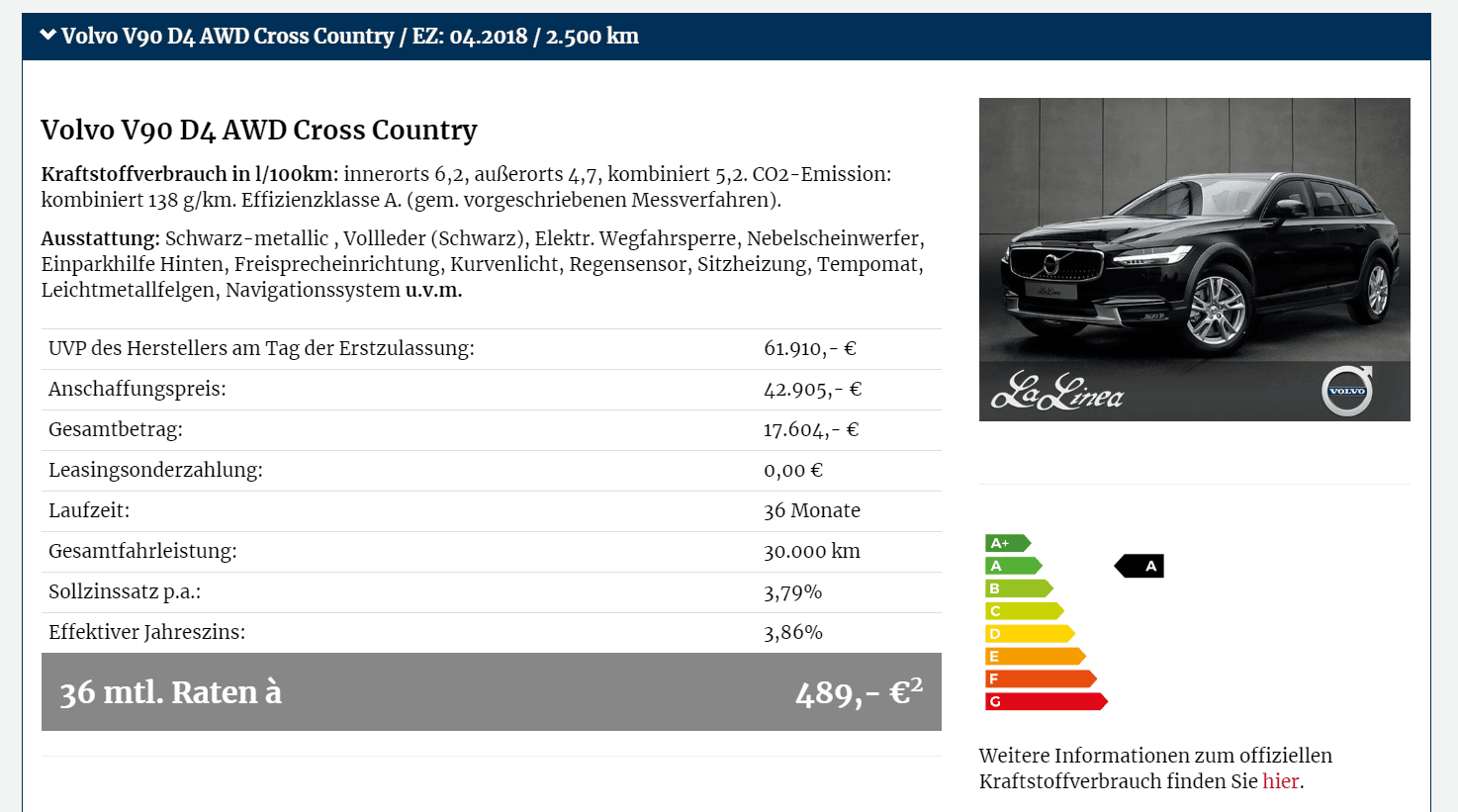Click the value '17.604,- €'
This screenshot has height=812, width=1458.
coord(811,430)
